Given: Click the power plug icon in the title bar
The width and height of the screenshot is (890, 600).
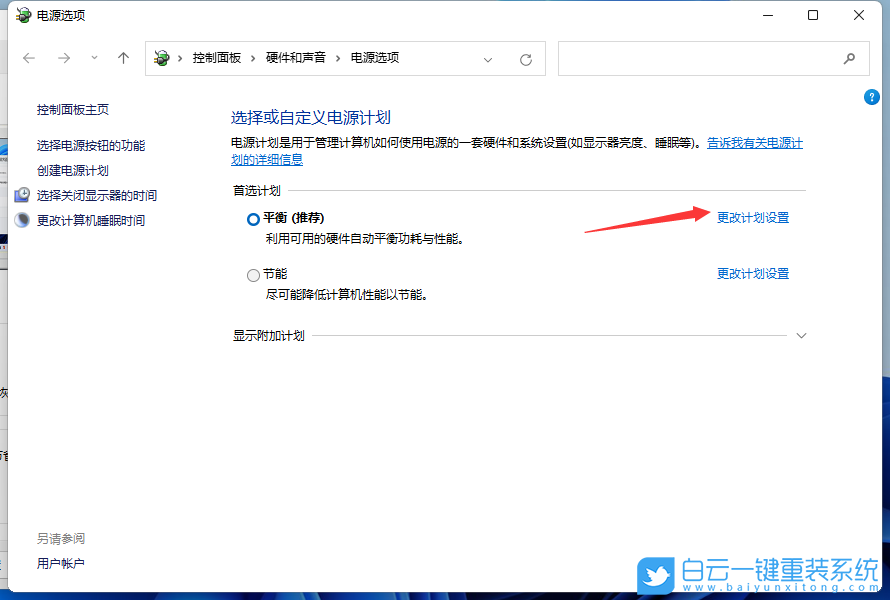Looking at the screenshot, I should [22, 15].
